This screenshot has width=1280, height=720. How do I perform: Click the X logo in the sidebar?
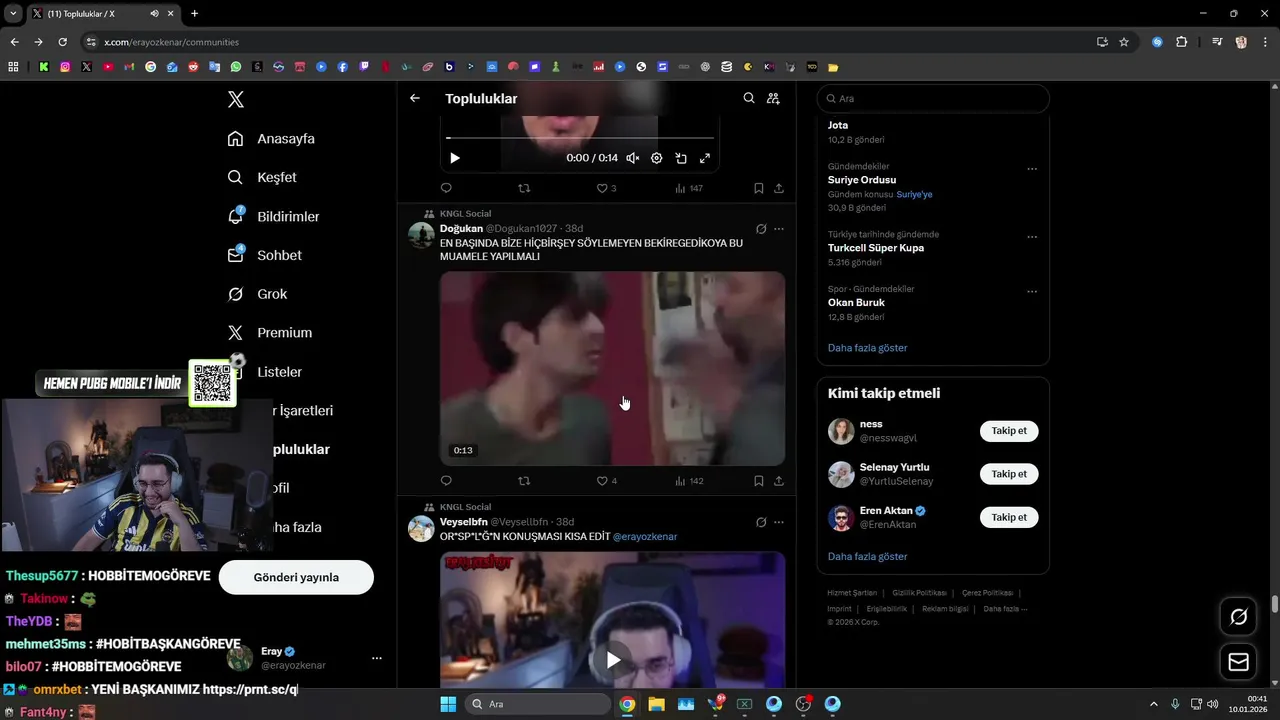[x=236, y=99]
